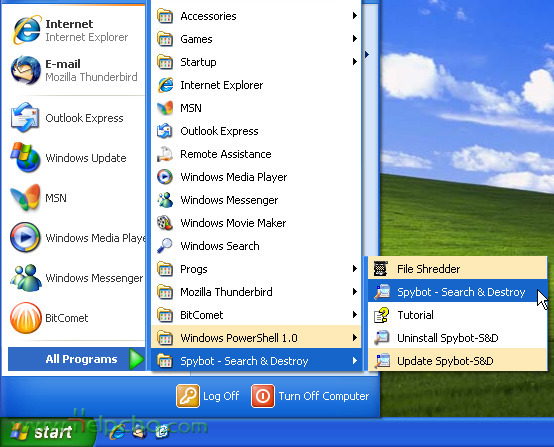Expand the Accessories submenu arrow

(355, 16)
